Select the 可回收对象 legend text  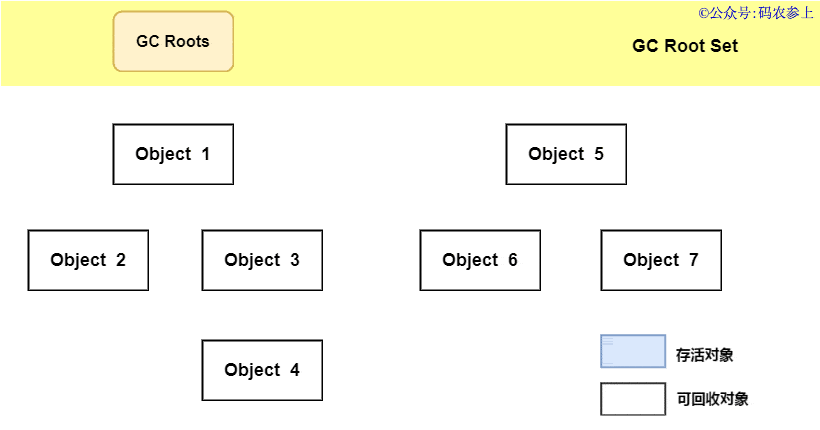(x=712, y=399)
